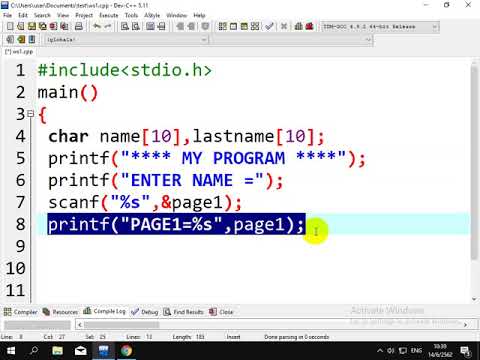This screenshot has height=360, width=480.
Task: Click the Close file toolbar icon
Action: tap(53, 26)
